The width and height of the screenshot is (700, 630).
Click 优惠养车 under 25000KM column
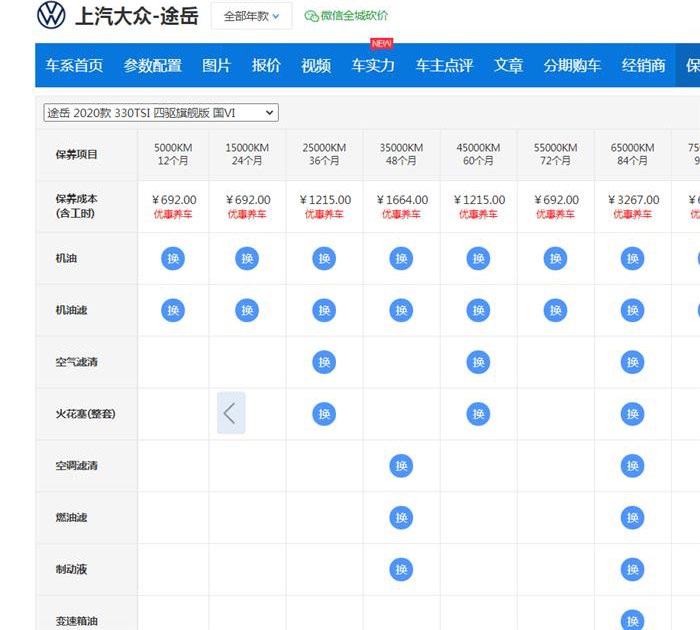pos(324,214)
